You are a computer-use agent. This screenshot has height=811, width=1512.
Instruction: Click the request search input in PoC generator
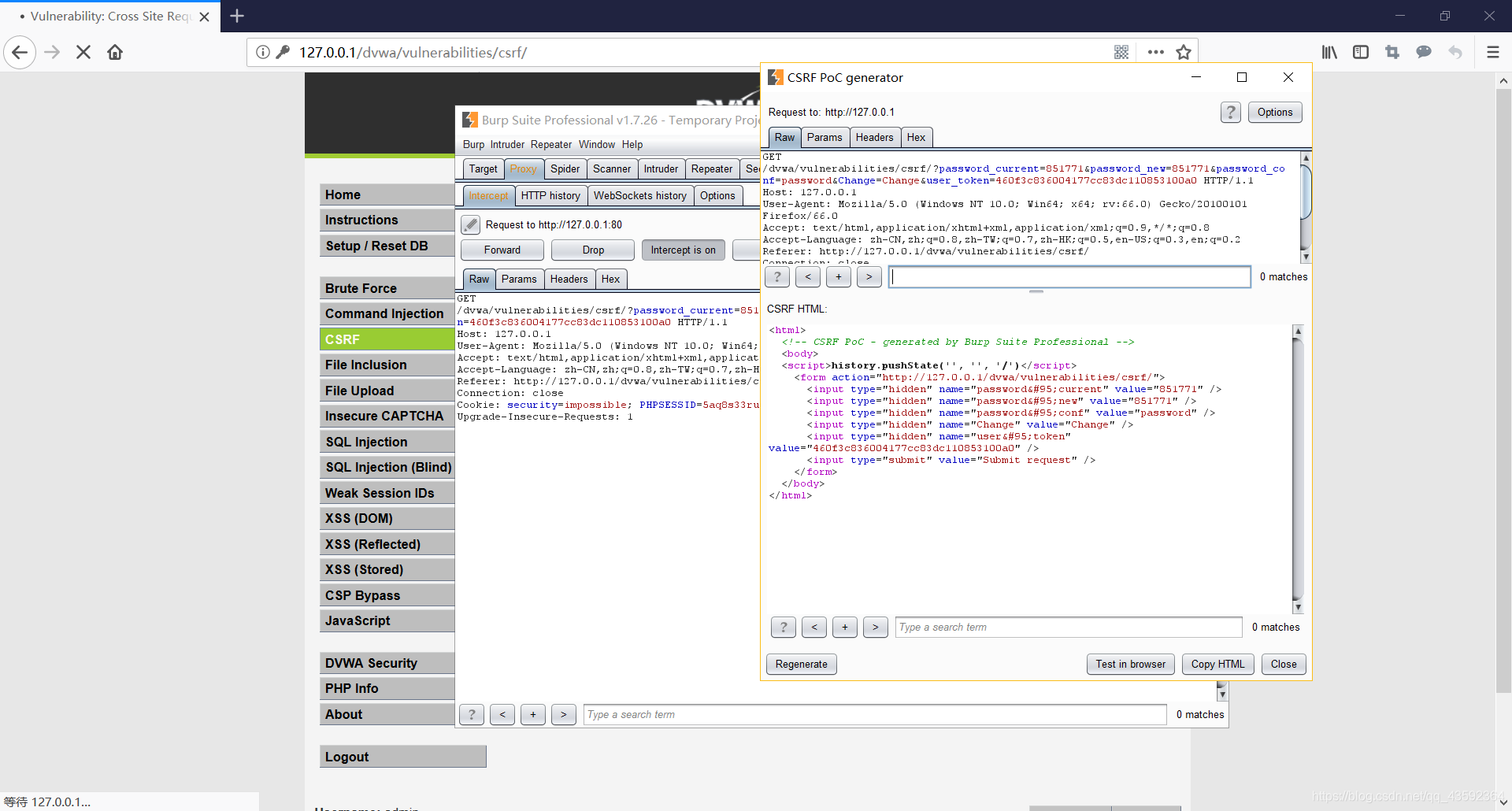click(x=1069, y=277)
